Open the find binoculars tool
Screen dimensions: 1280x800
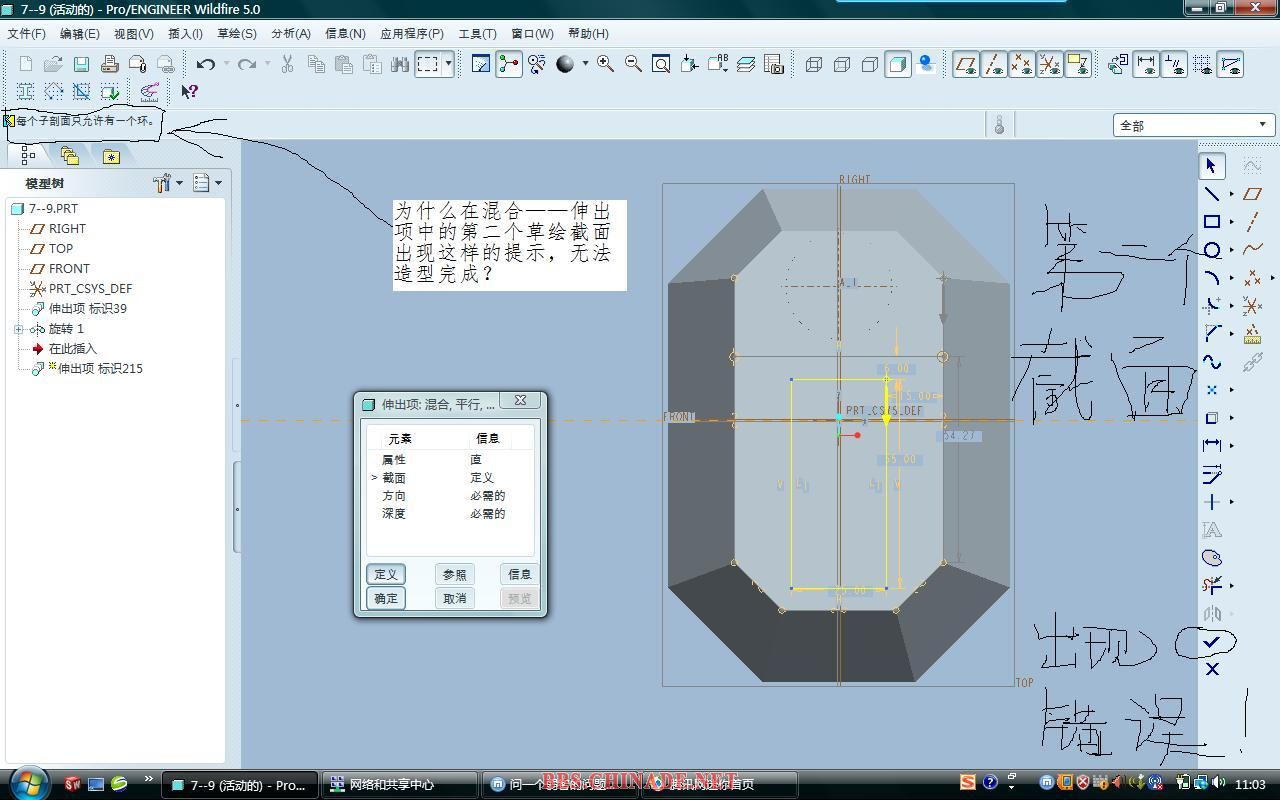(x=400, y=64)
